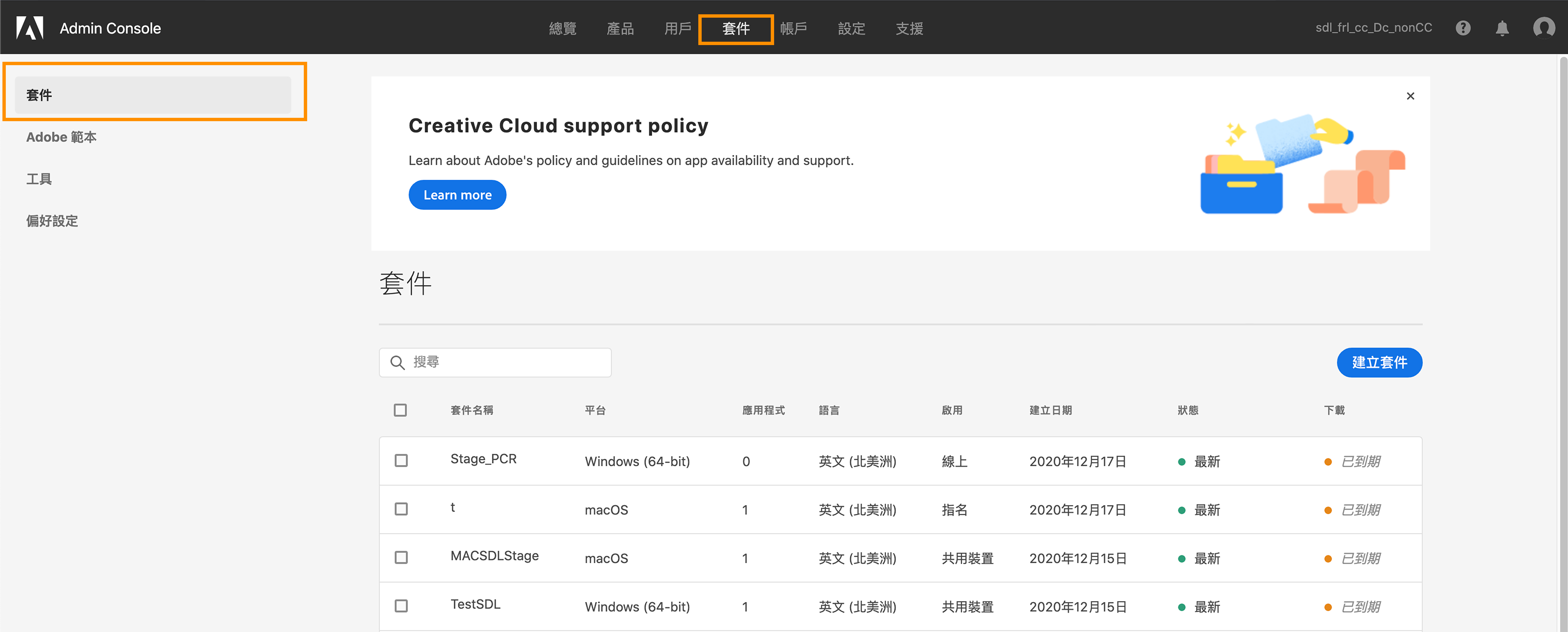Open the help question mark icon
The height and width of the screenshot is (632, 1568).
click(1463, 28)
